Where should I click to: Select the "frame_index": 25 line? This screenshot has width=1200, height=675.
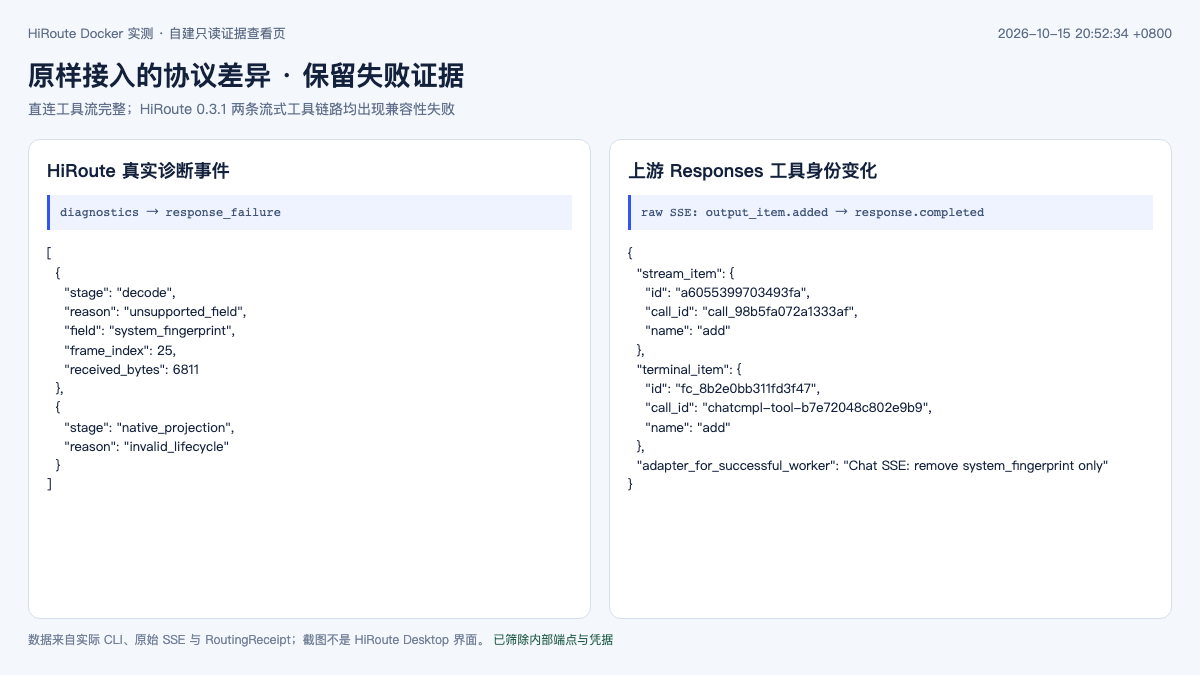tap(120, 350)
